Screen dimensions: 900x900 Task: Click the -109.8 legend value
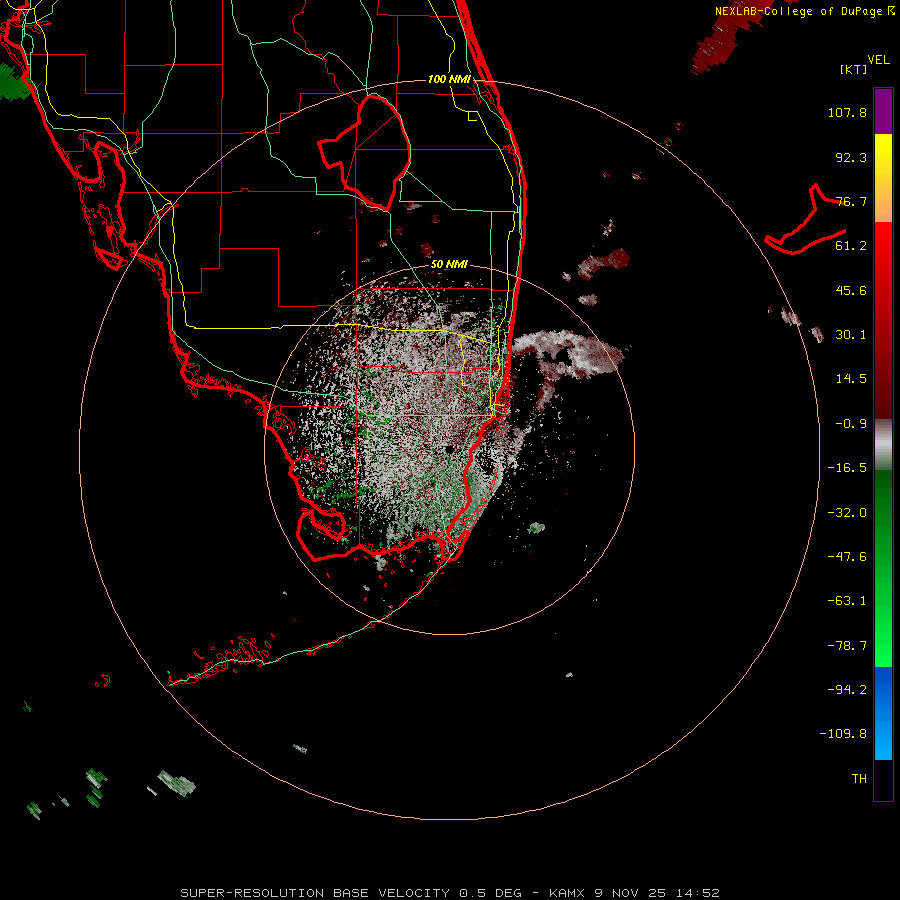coord(843,734)
